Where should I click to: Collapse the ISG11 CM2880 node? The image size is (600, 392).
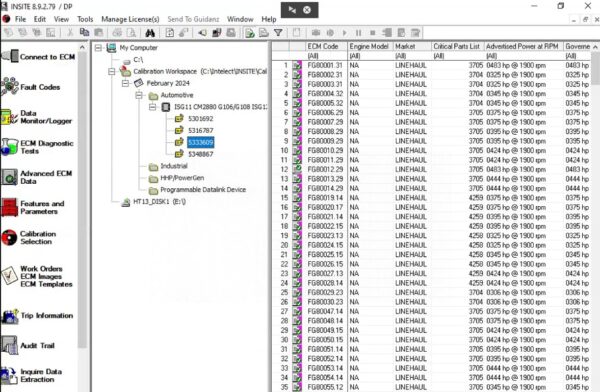pyautogui.click(x=152, y=107)
